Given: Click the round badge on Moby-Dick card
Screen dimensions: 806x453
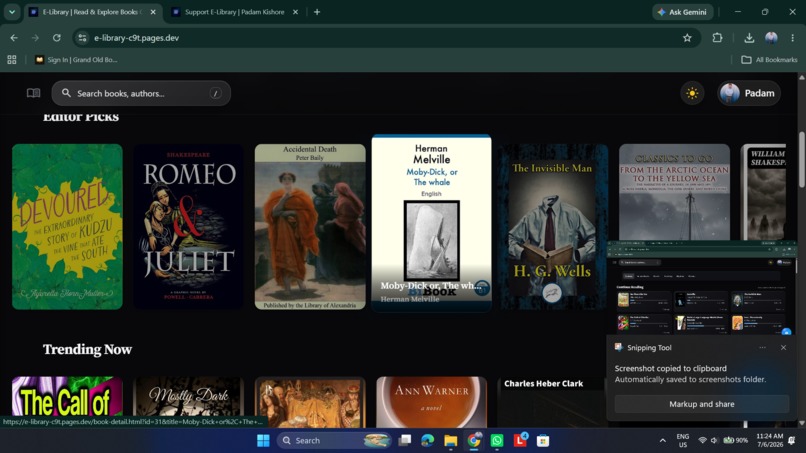Looking at the screenshot, I should 482,288.
